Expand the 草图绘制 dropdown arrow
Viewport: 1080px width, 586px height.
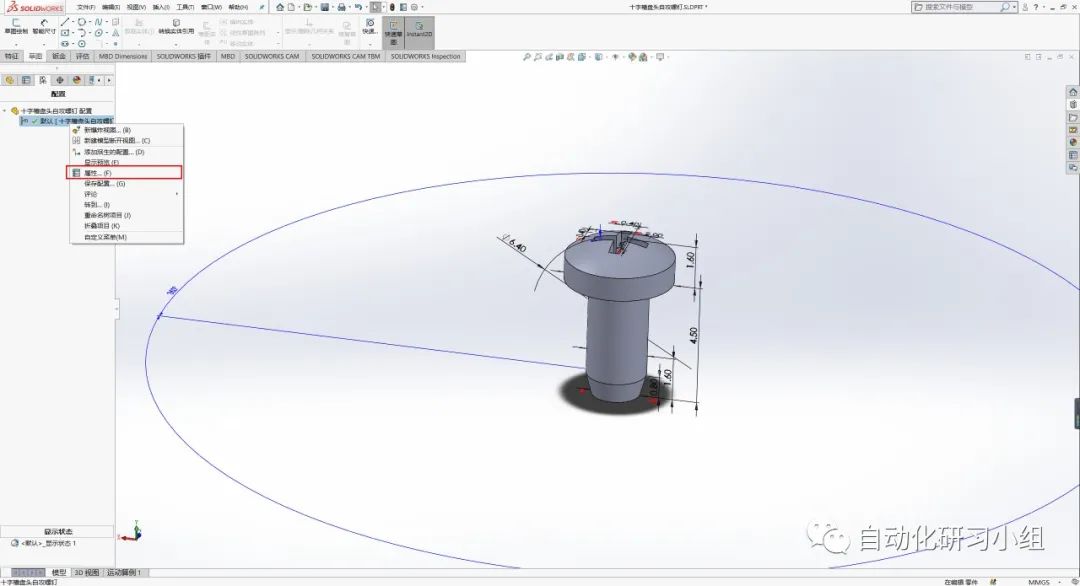16,45
